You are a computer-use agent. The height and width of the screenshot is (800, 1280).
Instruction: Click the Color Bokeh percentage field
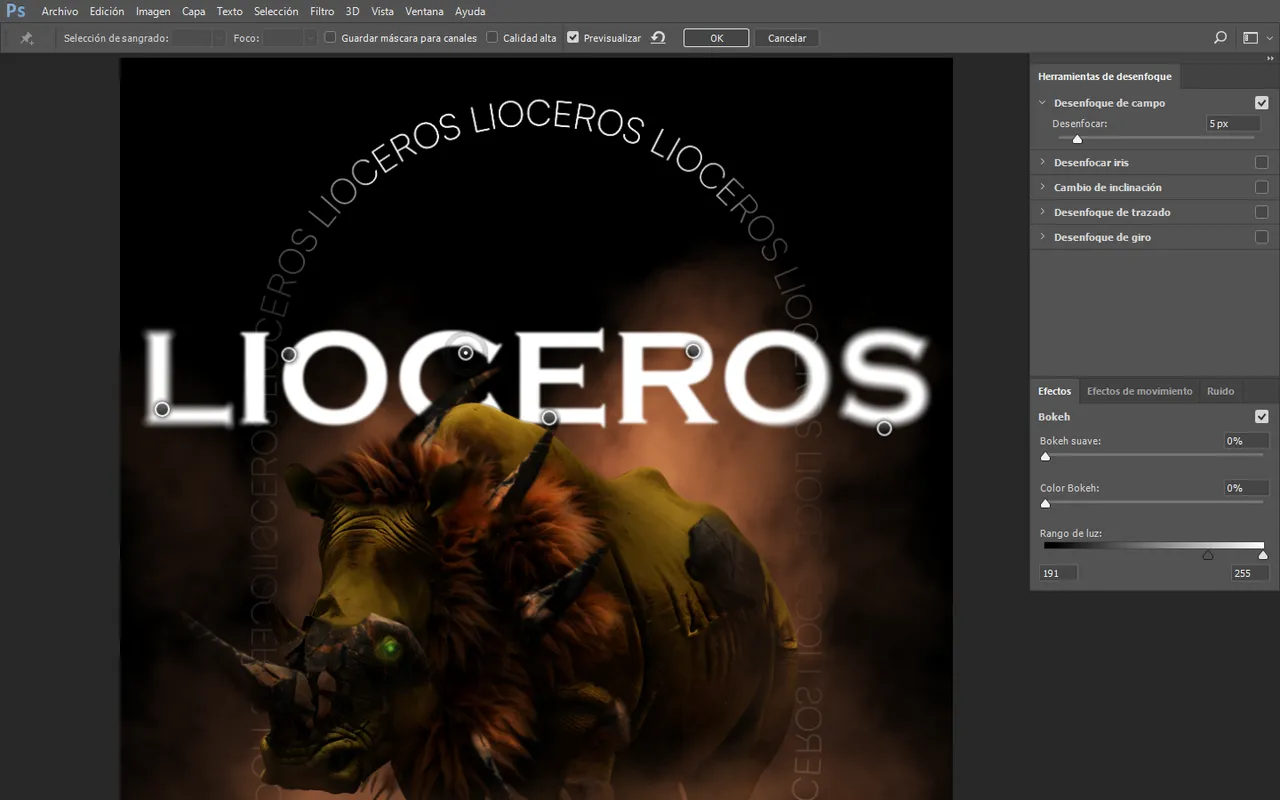[x=1247, y=488]
